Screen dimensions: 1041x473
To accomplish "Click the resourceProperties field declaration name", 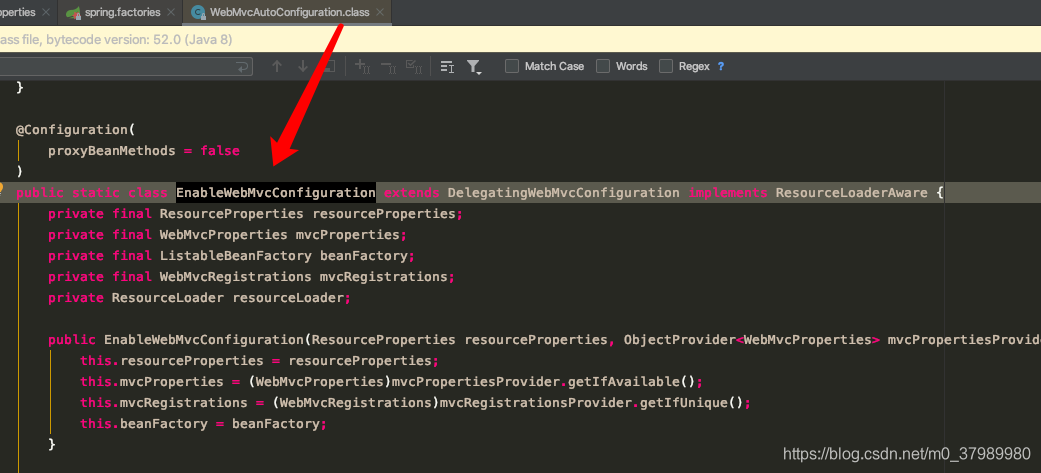I will pyautogui.click(x=384, y=214).
